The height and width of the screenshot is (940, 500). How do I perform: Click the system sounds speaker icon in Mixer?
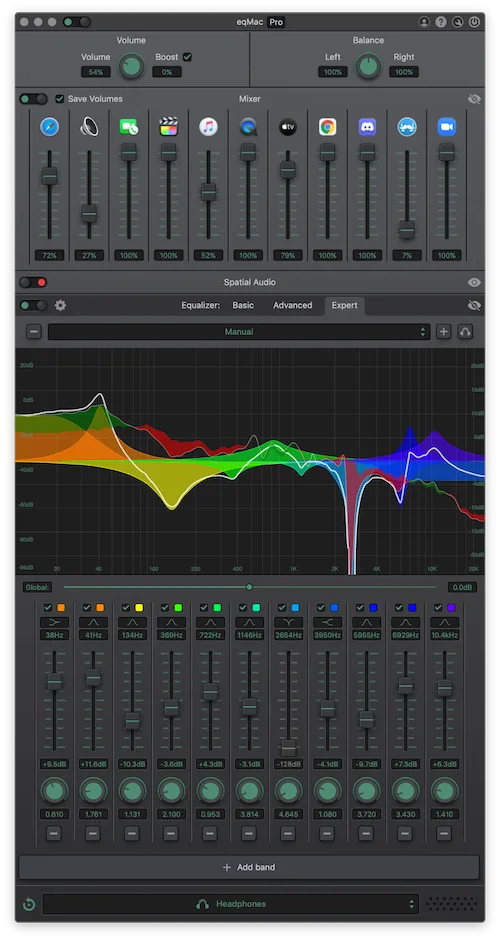click(89, 126)
